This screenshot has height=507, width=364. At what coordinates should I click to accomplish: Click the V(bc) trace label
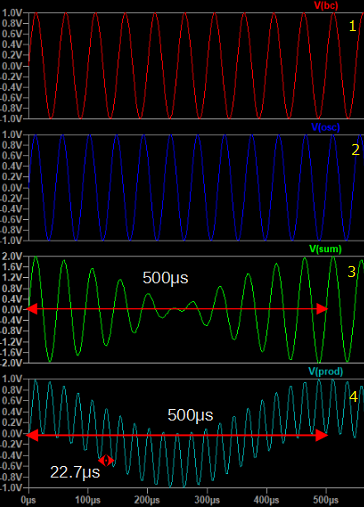[326, 5]
